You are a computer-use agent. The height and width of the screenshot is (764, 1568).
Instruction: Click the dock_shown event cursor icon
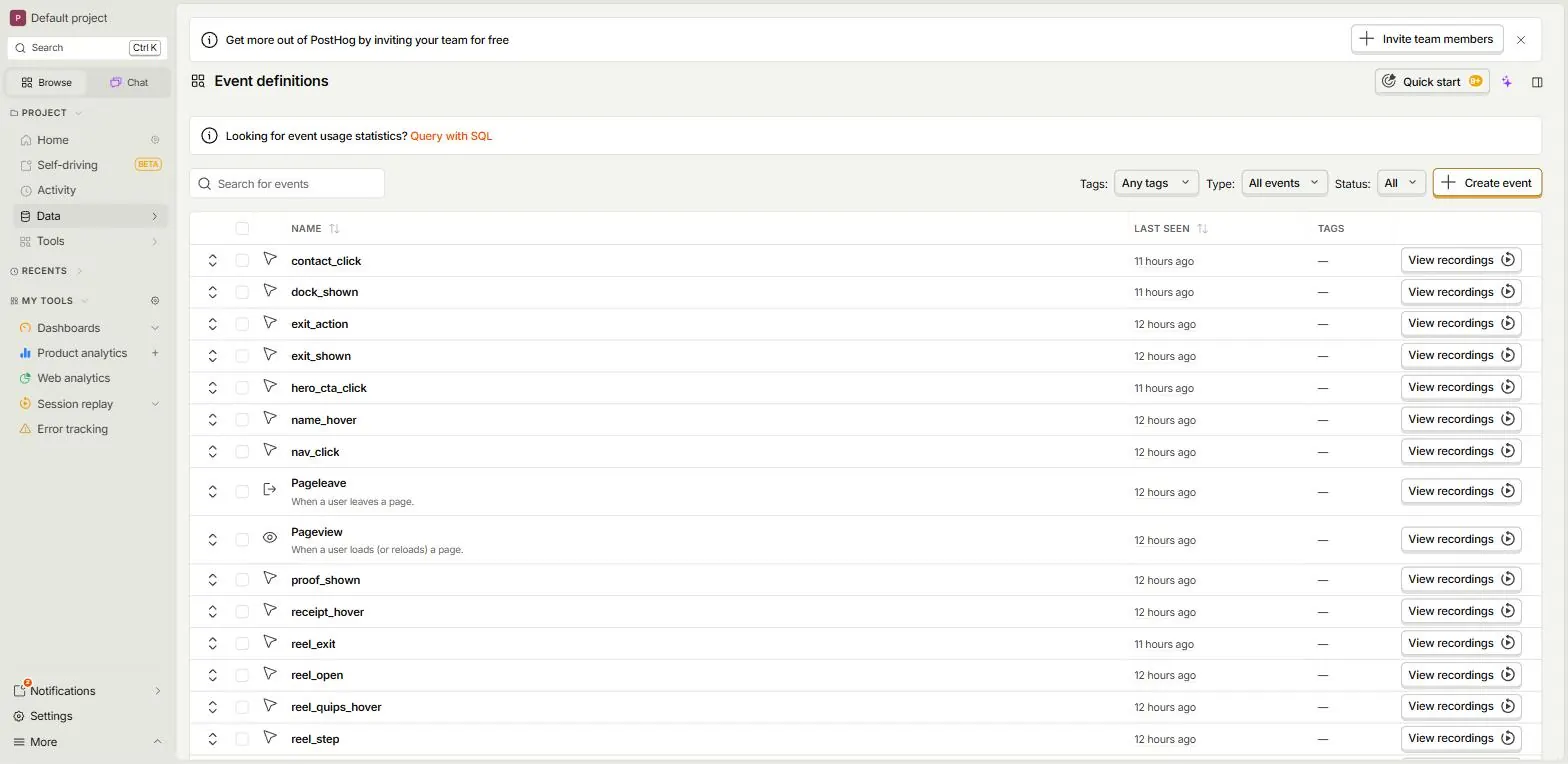pos(270,291)
